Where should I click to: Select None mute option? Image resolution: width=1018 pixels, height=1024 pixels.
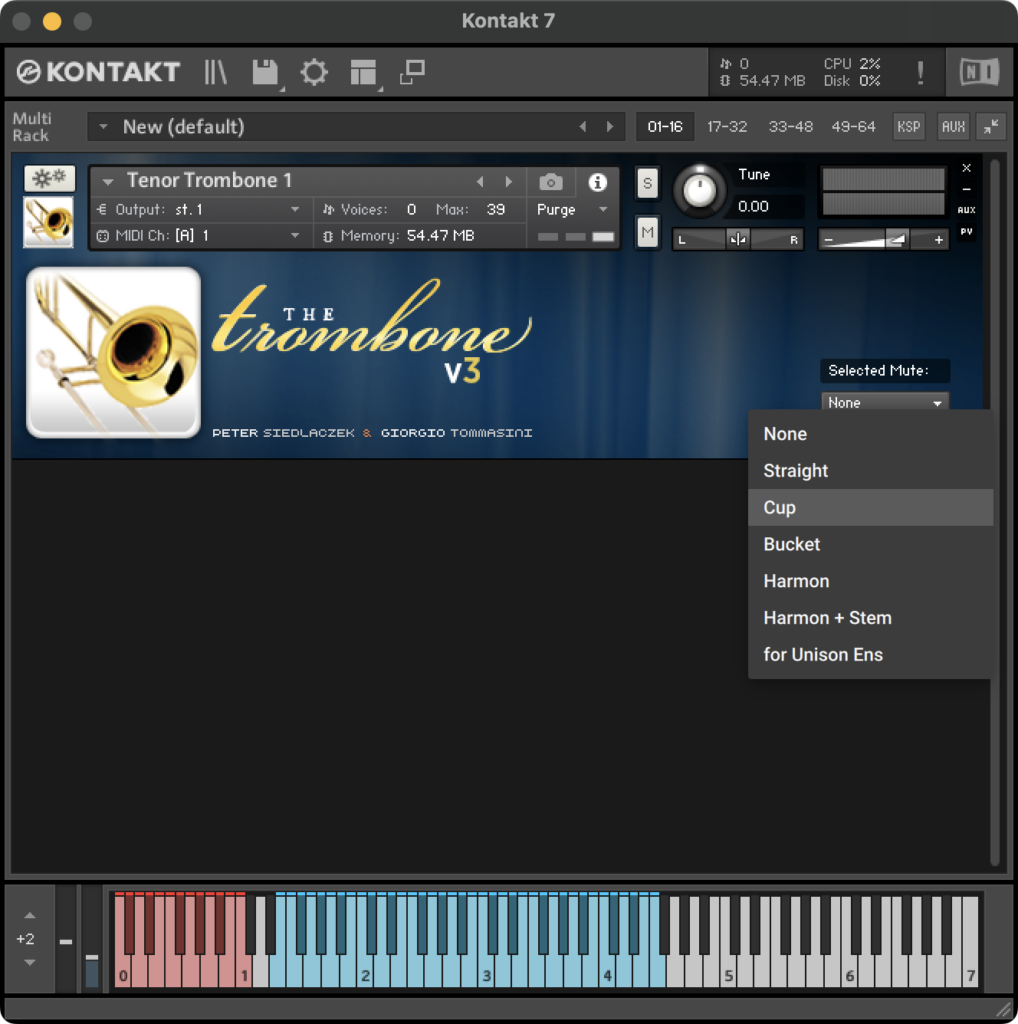[870, 434]
